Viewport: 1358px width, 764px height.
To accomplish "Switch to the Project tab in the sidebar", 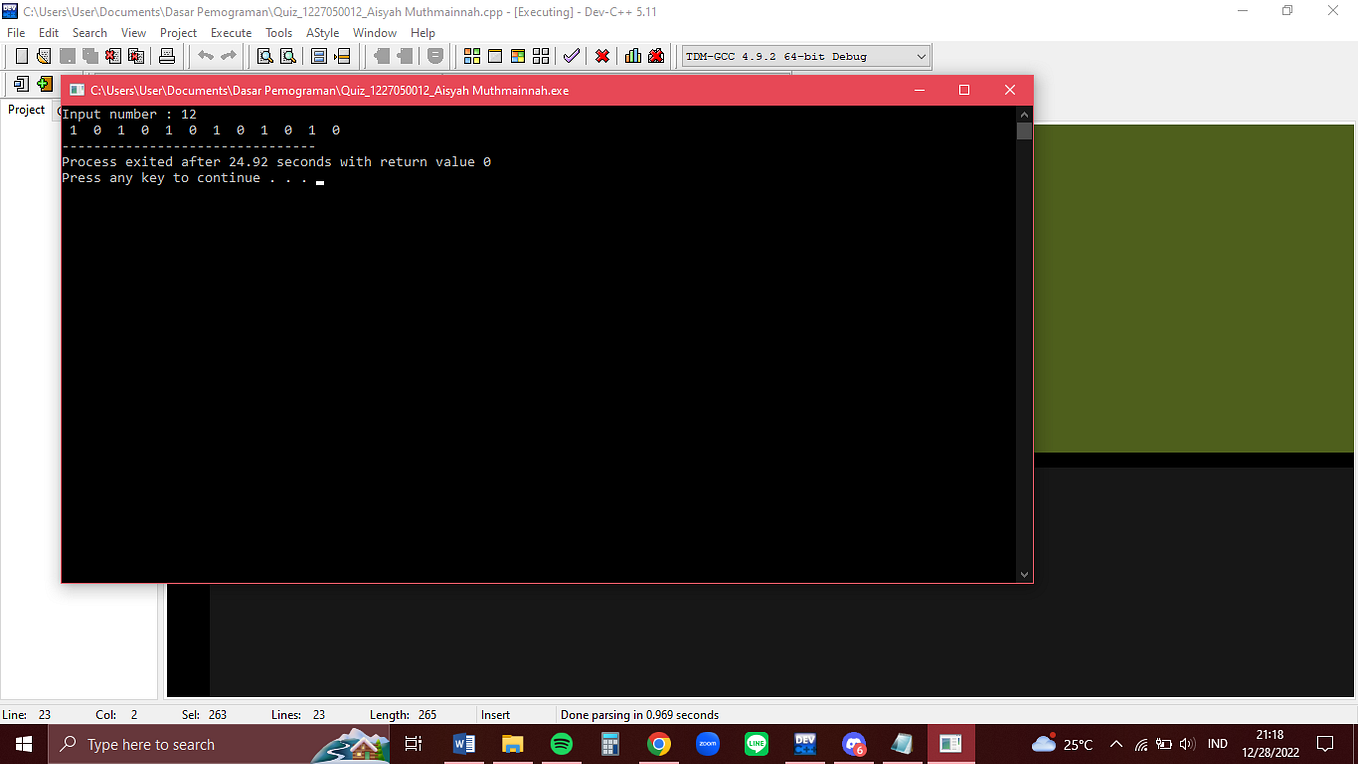I will tap(26, 110).
